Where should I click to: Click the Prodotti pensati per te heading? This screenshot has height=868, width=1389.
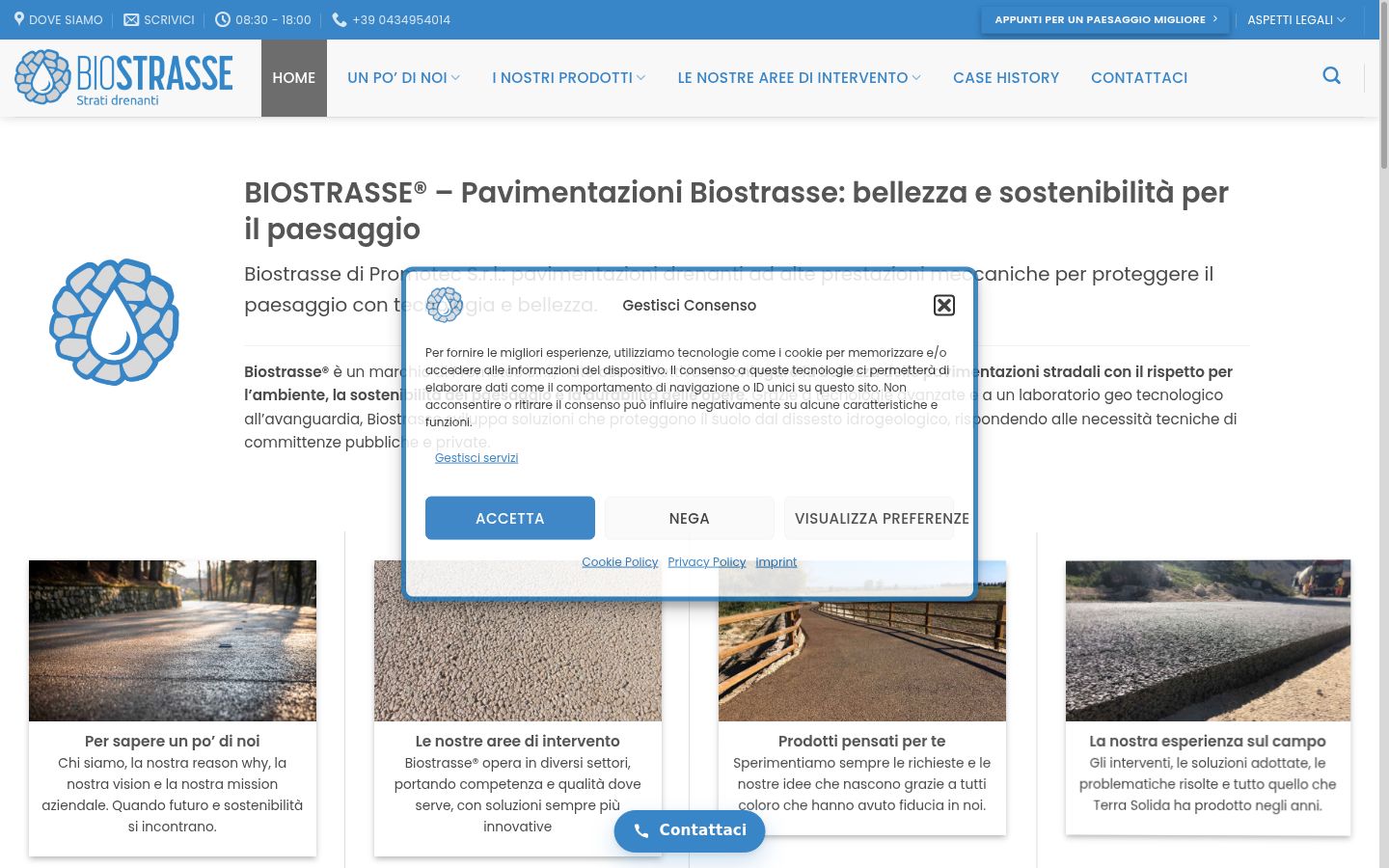pos(862,741)
